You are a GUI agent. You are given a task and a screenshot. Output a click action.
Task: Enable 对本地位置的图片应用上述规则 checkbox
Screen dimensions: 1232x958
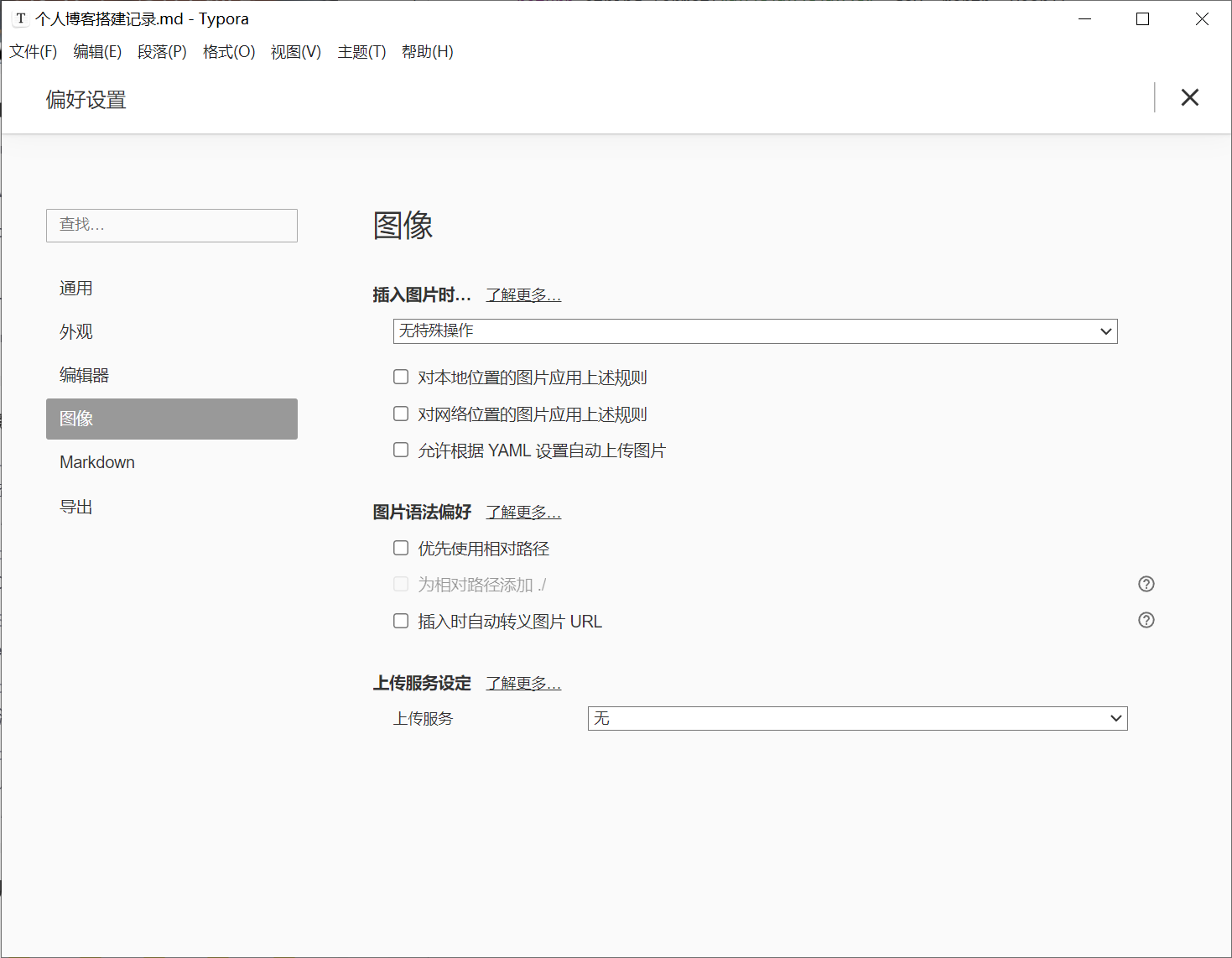pyautogui.click(x=401, y=377)
